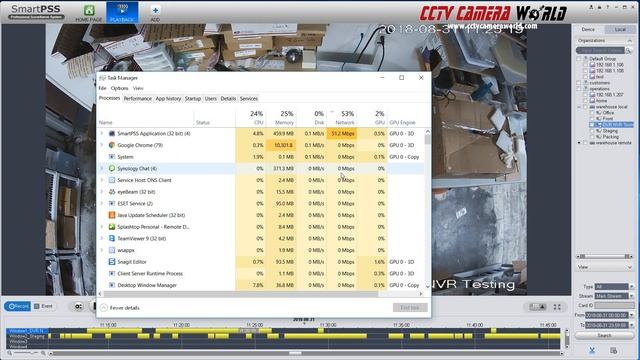Screen dimensions: 640x360
Task: Expand the View panel
Action: point(629,267)
